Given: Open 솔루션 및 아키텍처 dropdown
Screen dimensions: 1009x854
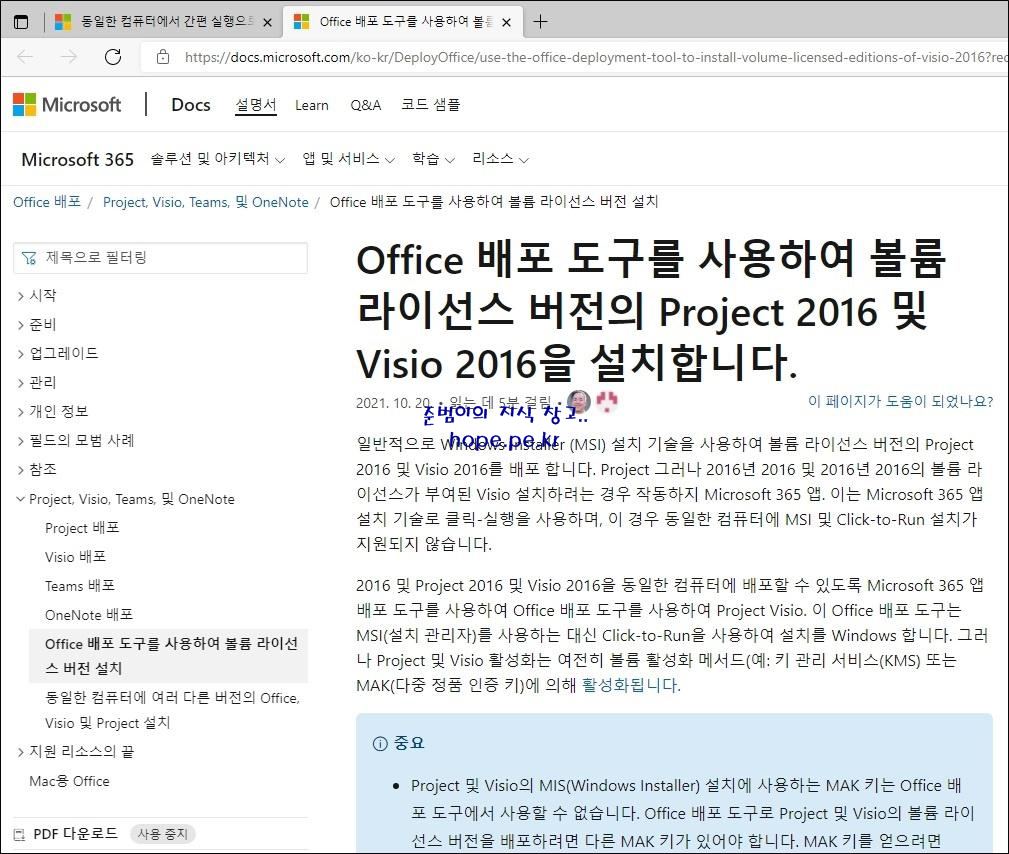Looking at the screenshot, I should (218, 159).
